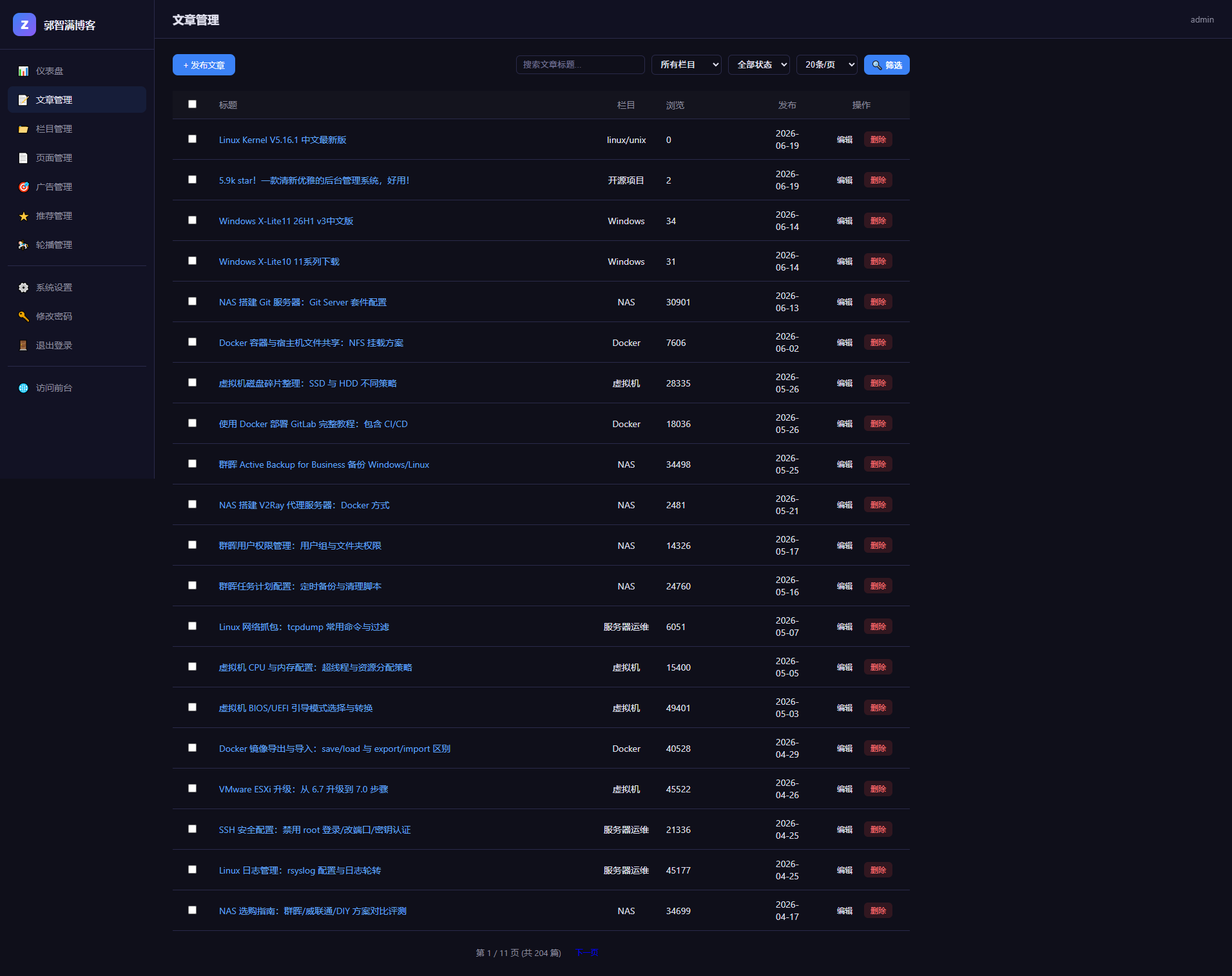Delete the Windows X-Lite10 11系列下载 article

878,262
